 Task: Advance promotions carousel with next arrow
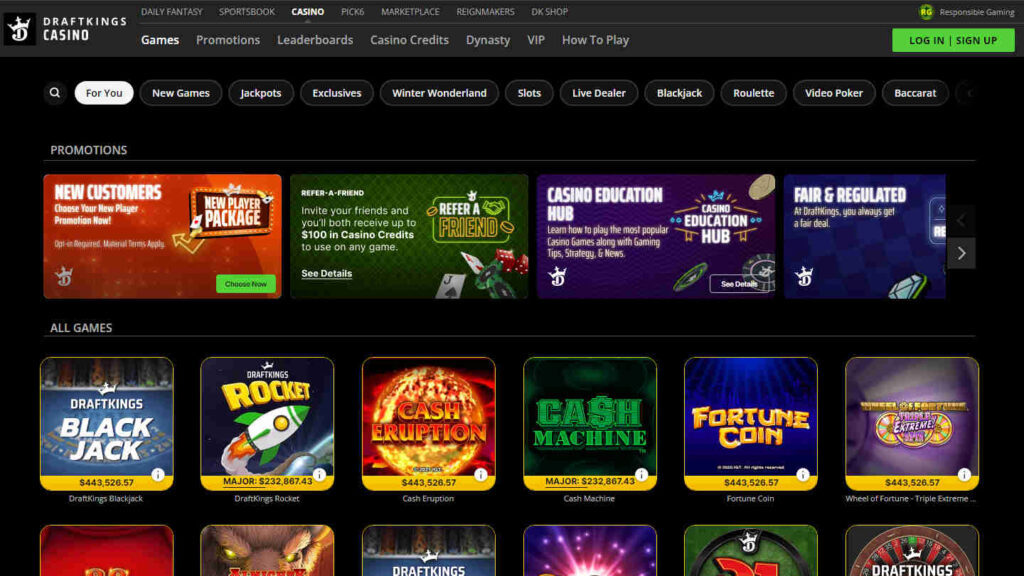(961, 253)
